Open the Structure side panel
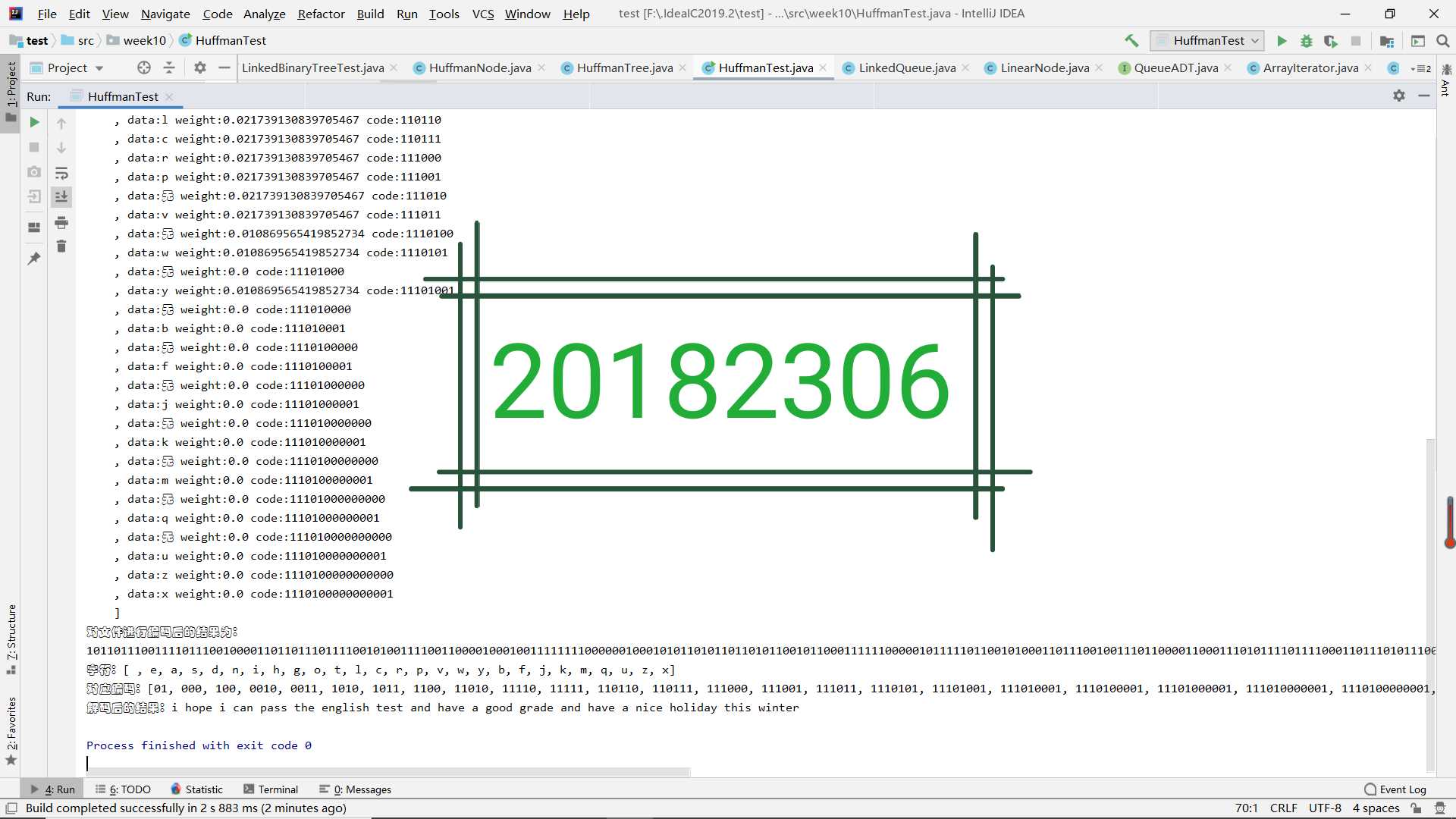 [x=11, y=639]
